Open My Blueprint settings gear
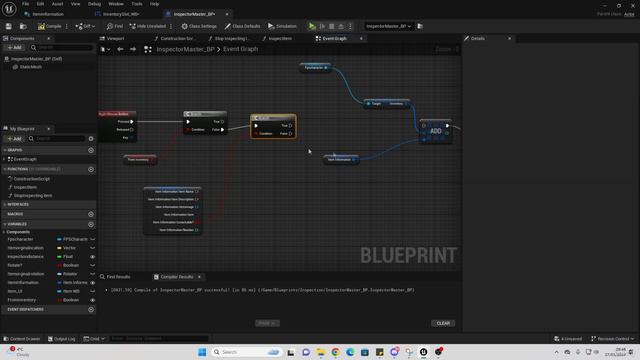 click(x=91, y=139)
